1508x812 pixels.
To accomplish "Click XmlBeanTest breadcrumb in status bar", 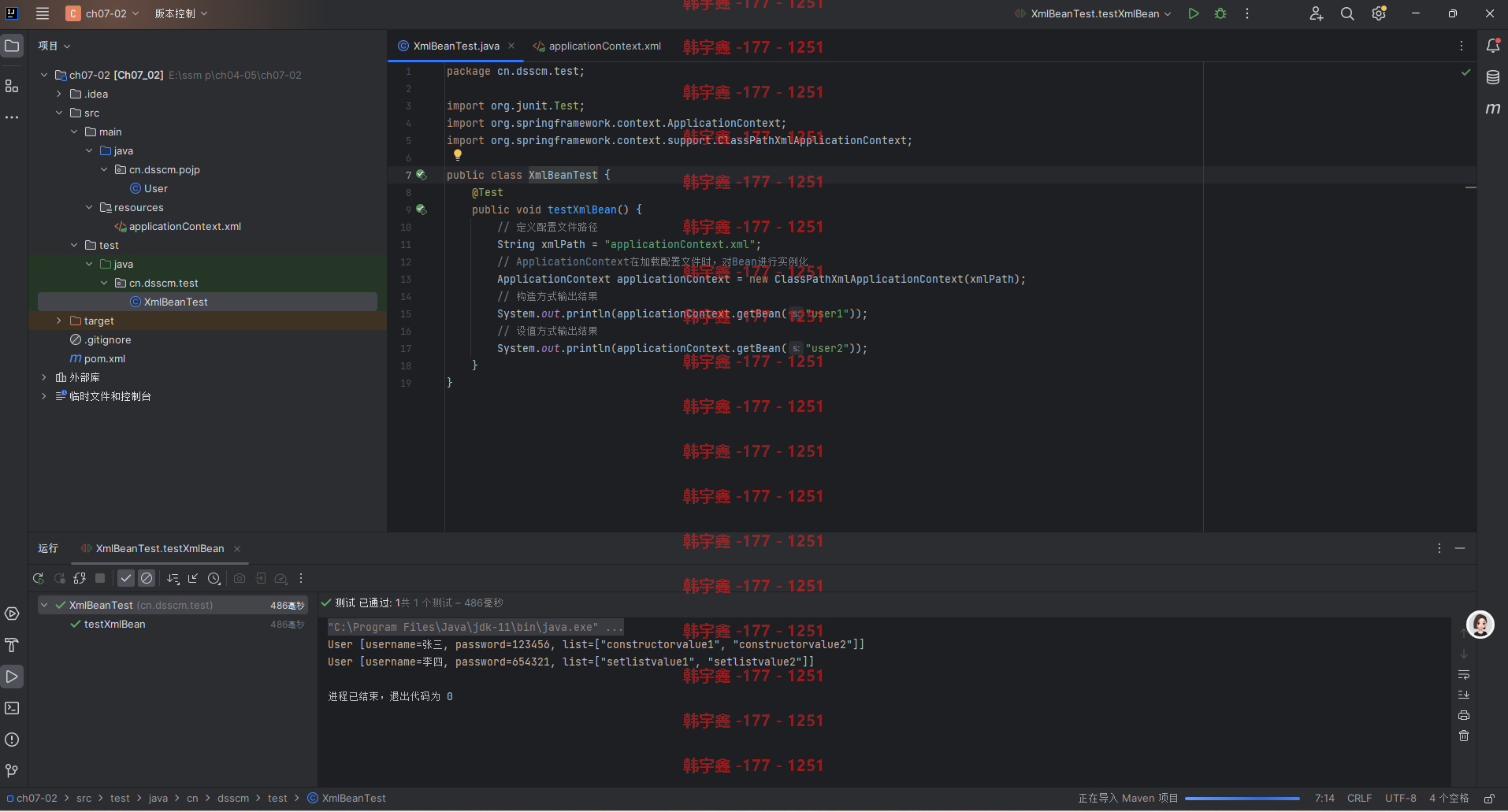I will [347, 798].
